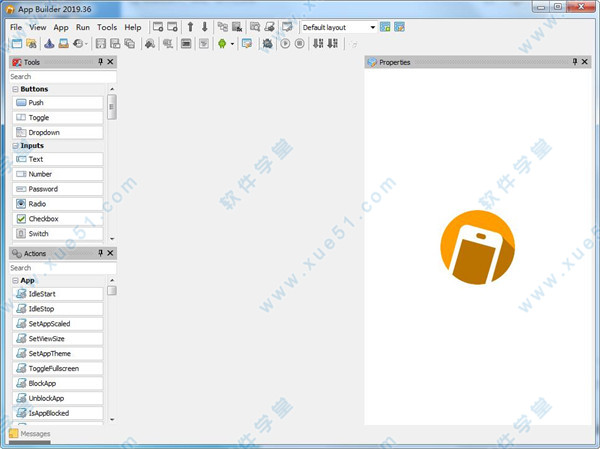Collapse the Inputs group

15,146
